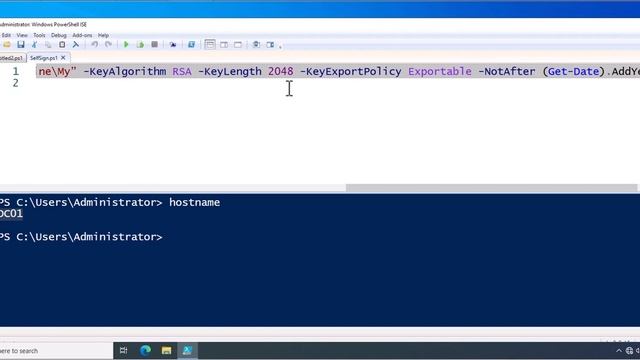Open the Edit menu
The image size is (640, 360).
click(x=6, y=35)
